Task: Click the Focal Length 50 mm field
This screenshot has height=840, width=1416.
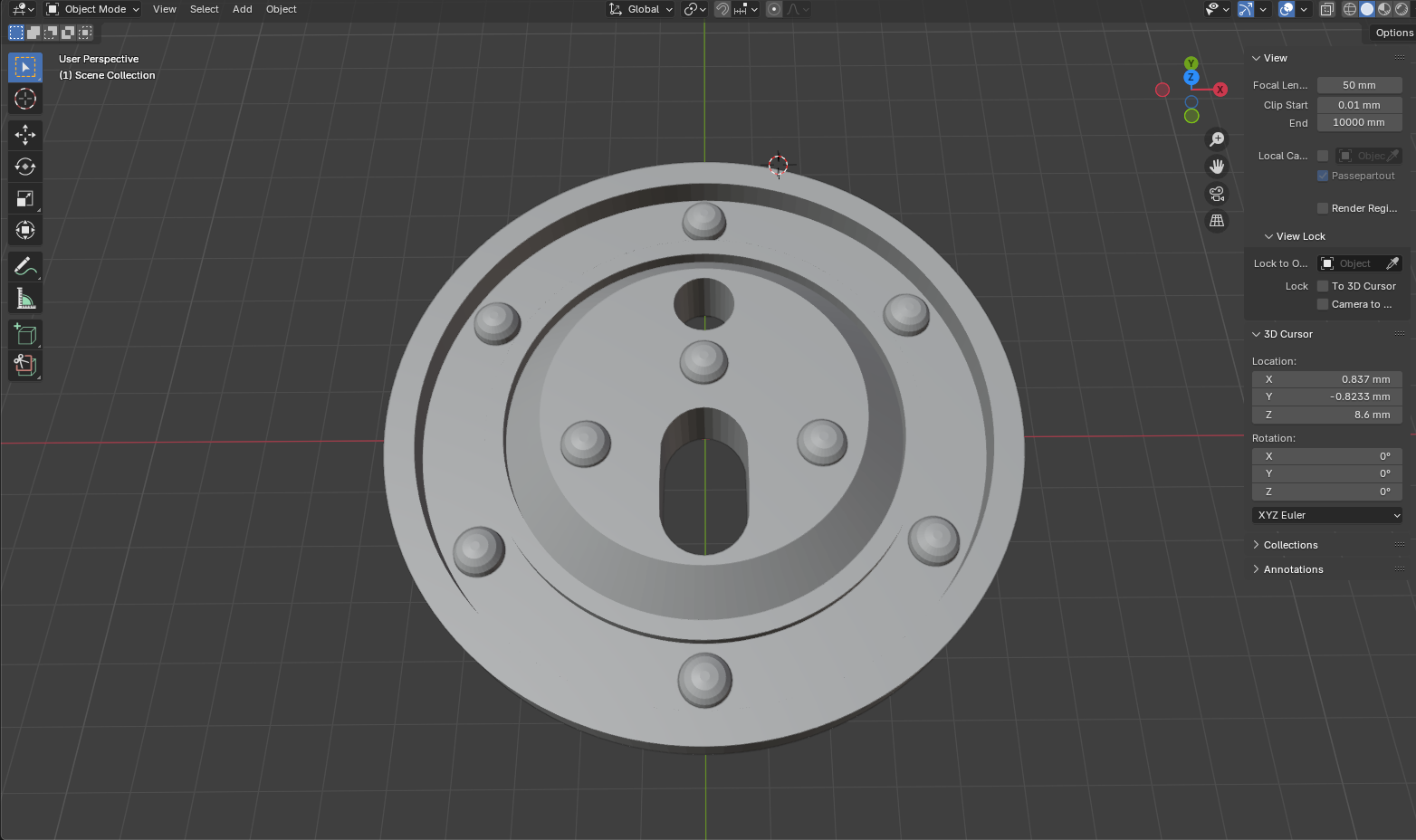Action: (1359, 85)
